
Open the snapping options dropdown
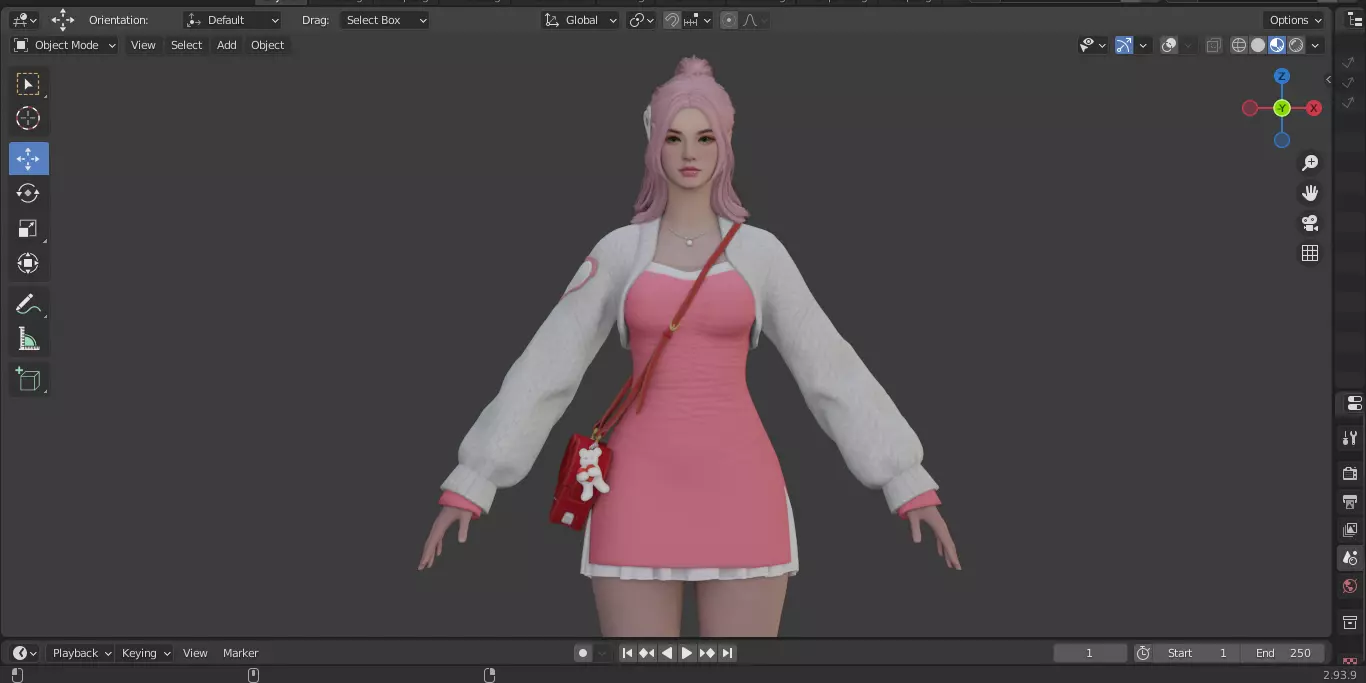[x=699, y=20]
